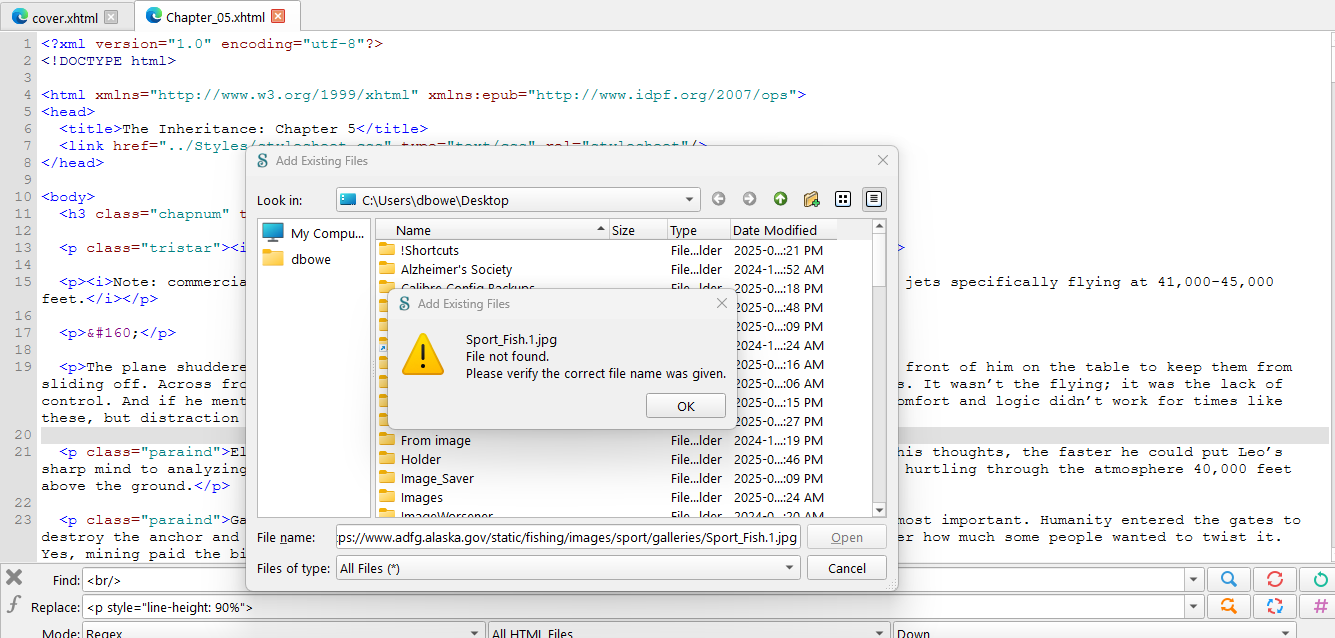The width and height of the screenshot is (1335, 638).
Task: Switch file dialog to detail view icon
Action: [874, 199]
